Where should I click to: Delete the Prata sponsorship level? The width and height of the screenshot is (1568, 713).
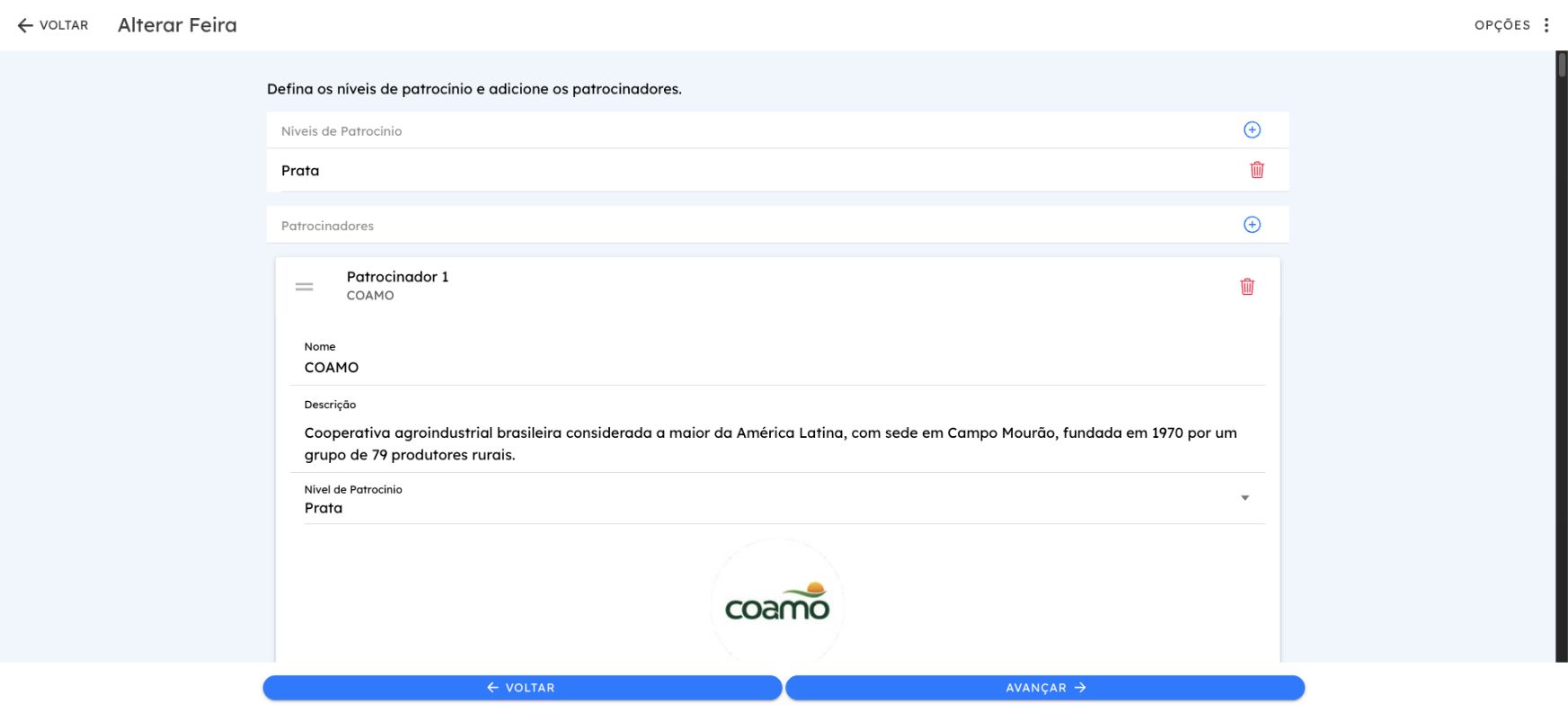coord(1257,170)
